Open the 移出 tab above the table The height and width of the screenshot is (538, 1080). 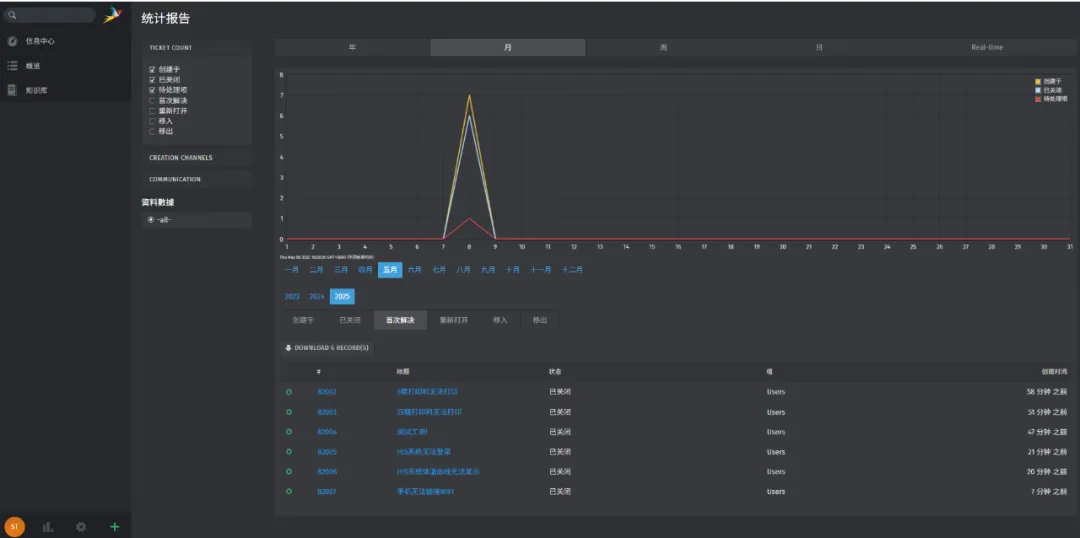coord(540,320)
